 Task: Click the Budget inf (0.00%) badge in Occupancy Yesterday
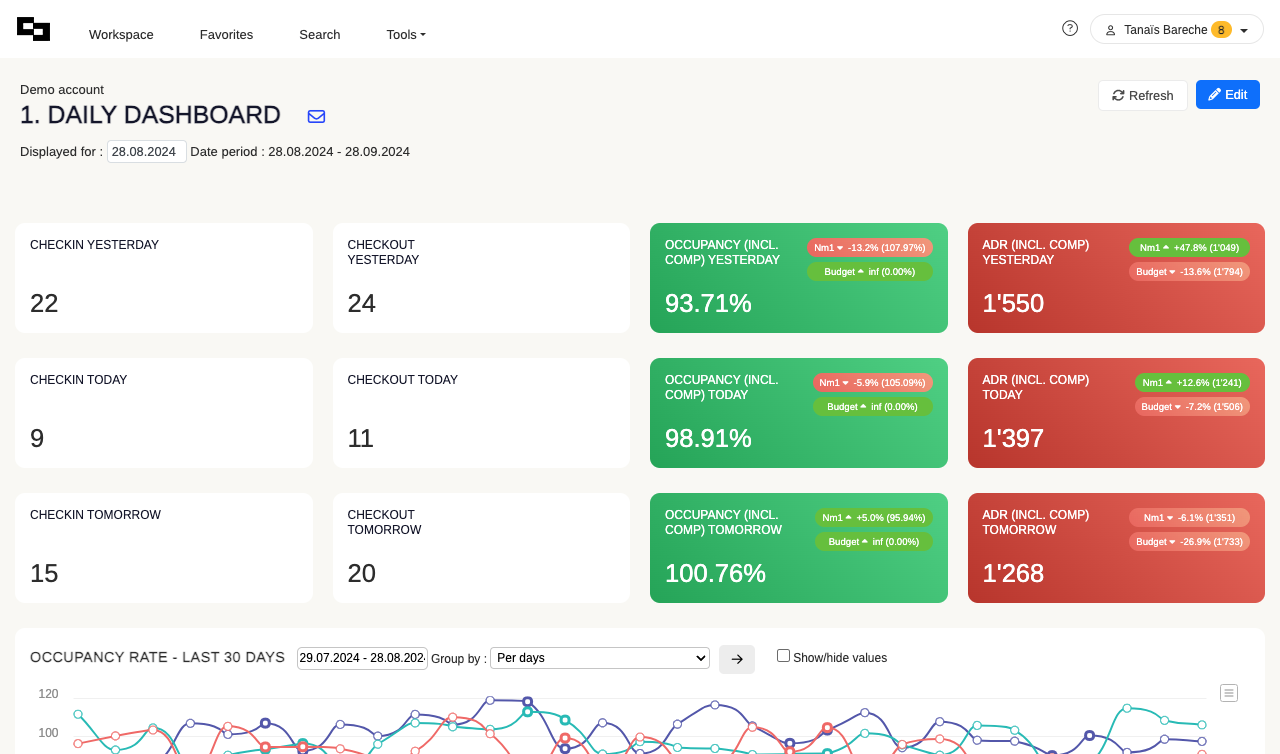pyautogui.click(x=870, y=271)
